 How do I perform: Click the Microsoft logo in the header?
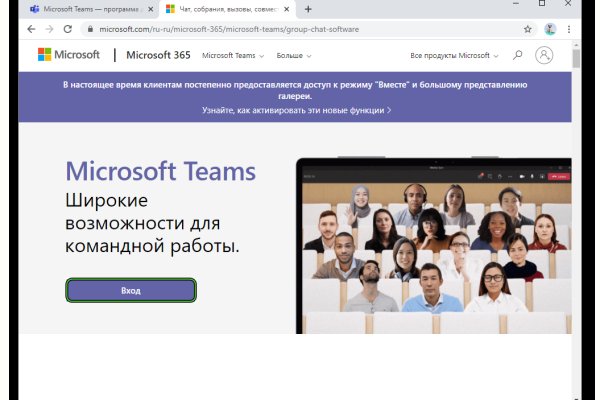(x=68, y=55)
